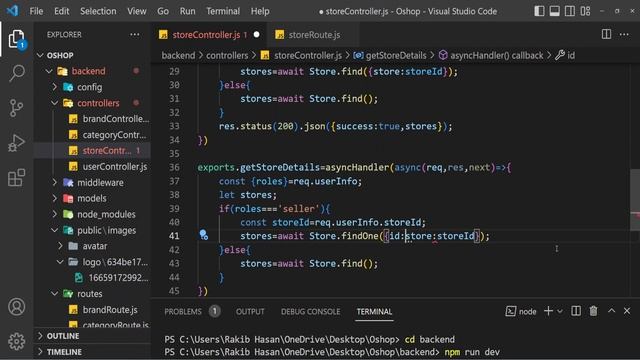Collapse the routes folder
640x360 pixels.
(90, 294)
